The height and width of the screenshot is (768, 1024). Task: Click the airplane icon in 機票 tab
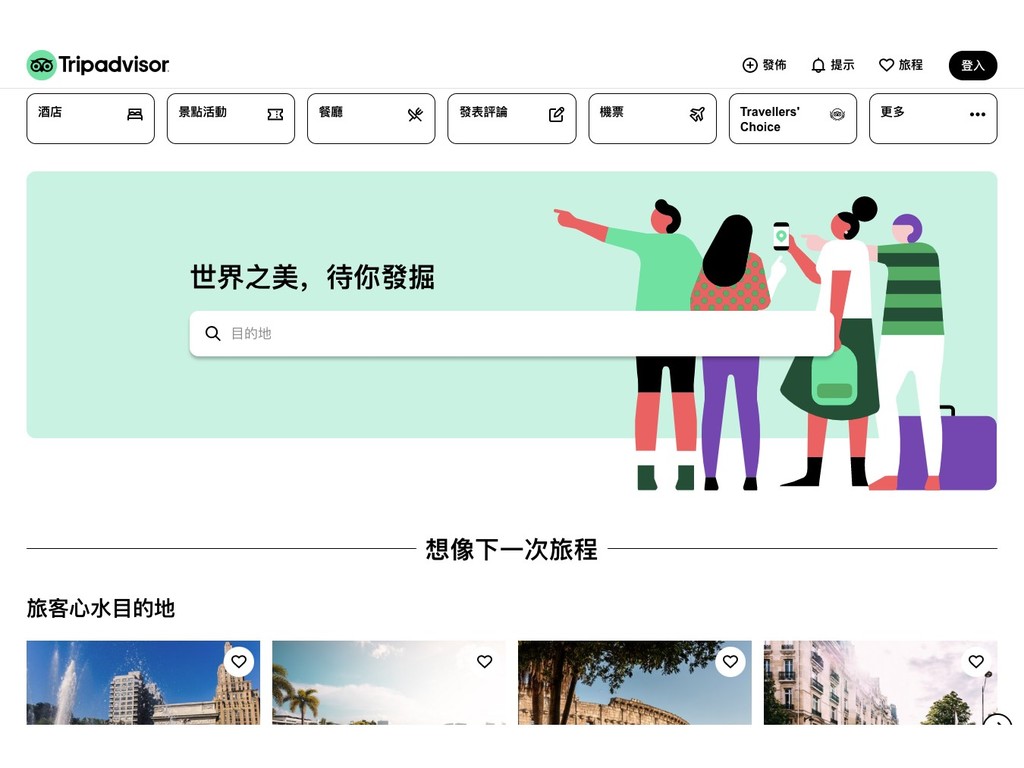tap(697, 114)
